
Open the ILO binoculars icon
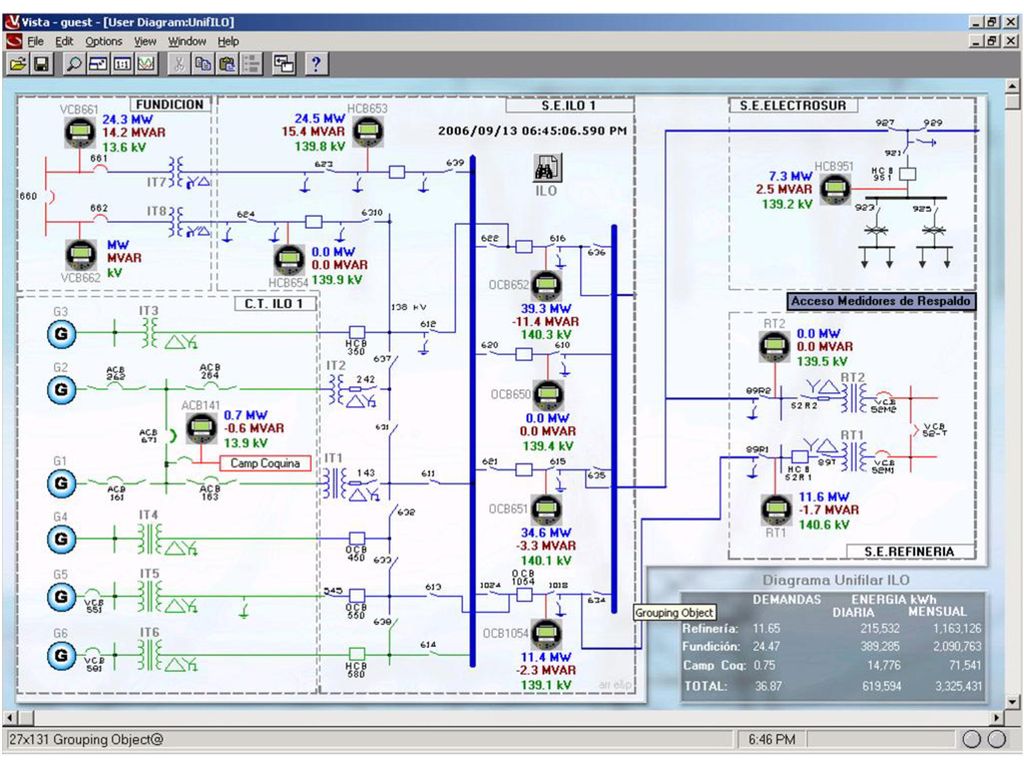tap(547, 168)
